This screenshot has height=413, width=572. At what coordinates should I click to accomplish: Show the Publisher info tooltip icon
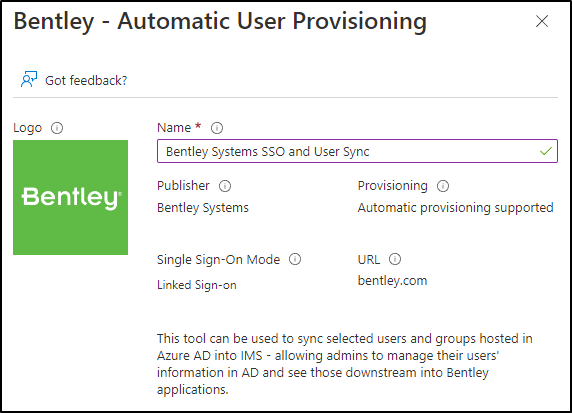click(x=225, y=186)
